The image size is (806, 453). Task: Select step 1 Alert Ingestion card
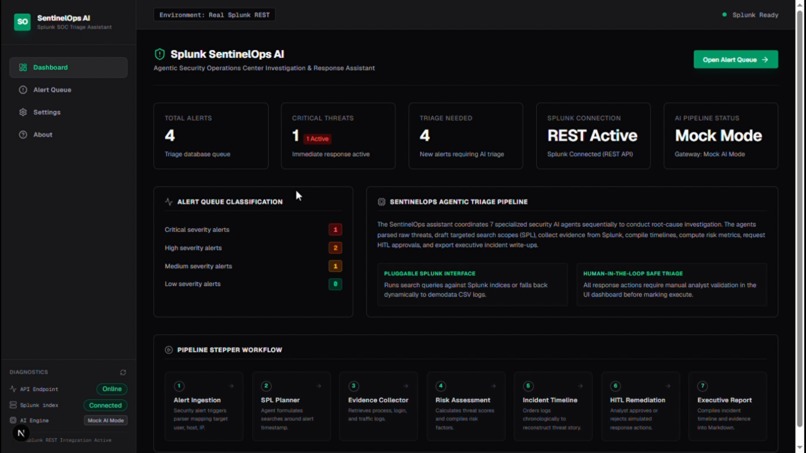(204, 406)
